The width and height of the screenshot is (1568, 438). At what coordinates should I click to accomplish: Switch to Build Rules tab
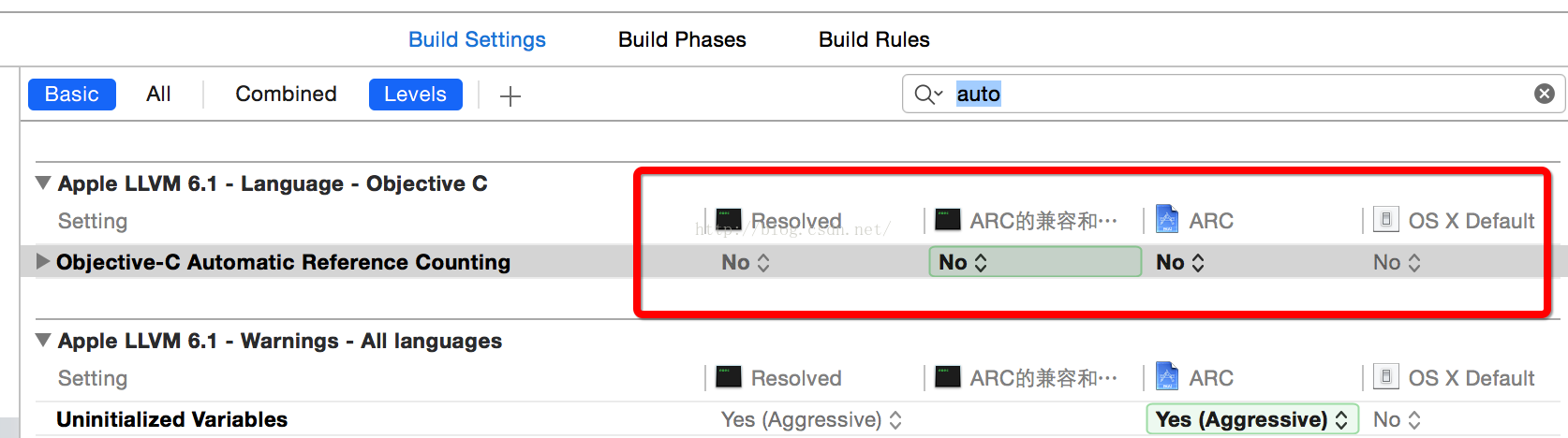coord(874,39)
